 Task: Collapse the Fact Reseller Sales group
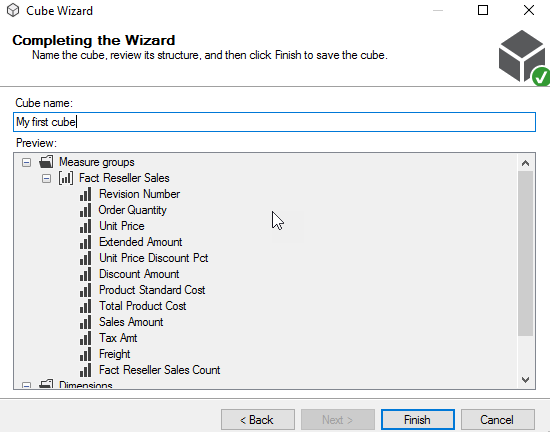pyautogui.click(x=46, y=178)
